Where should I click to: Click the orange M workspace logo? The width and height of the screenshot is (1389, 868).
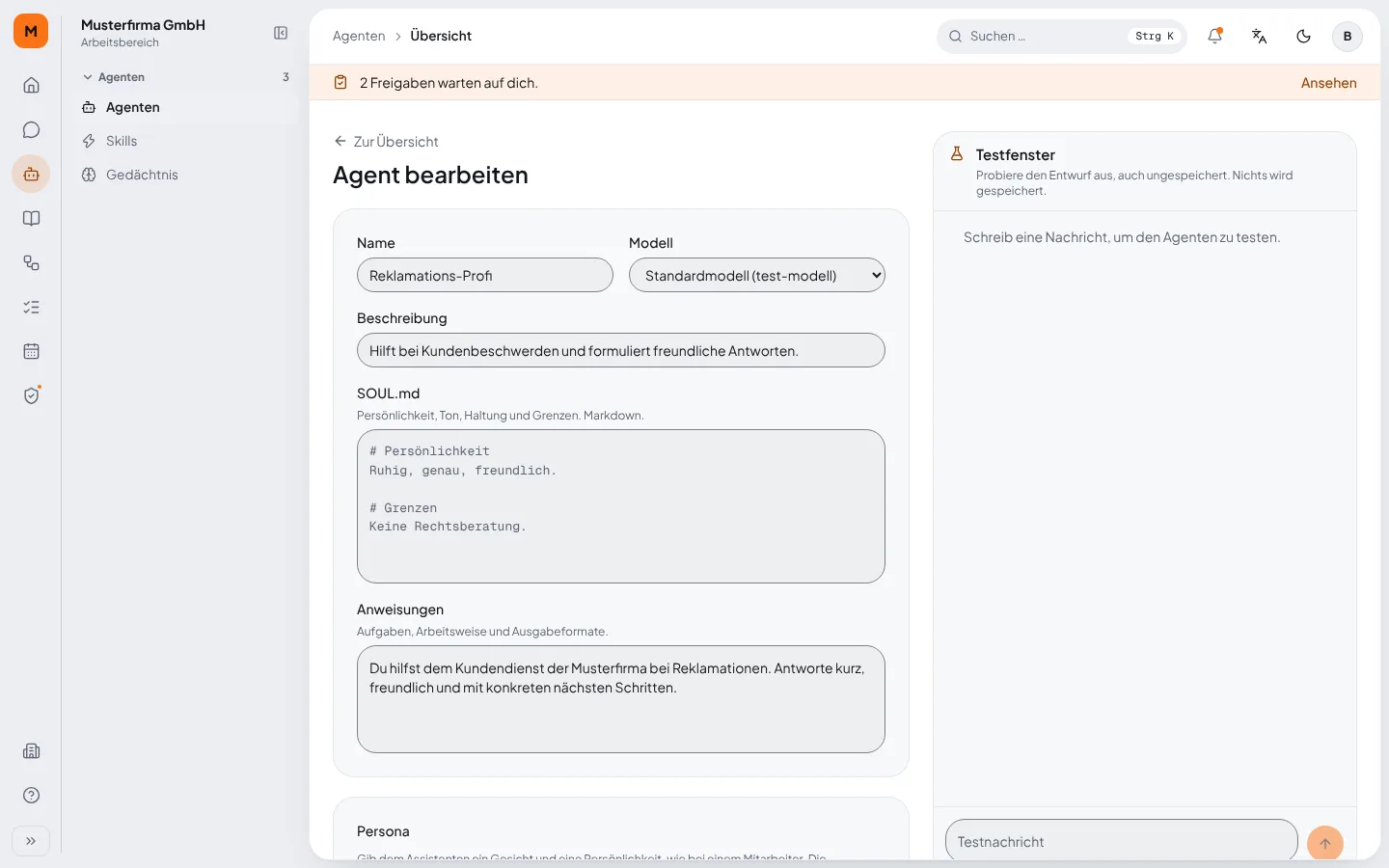[x=31, y=31]
